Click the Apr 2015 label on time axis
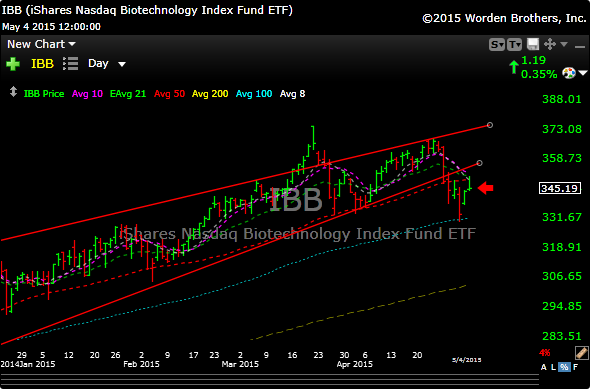 click(x=355, y=364)
